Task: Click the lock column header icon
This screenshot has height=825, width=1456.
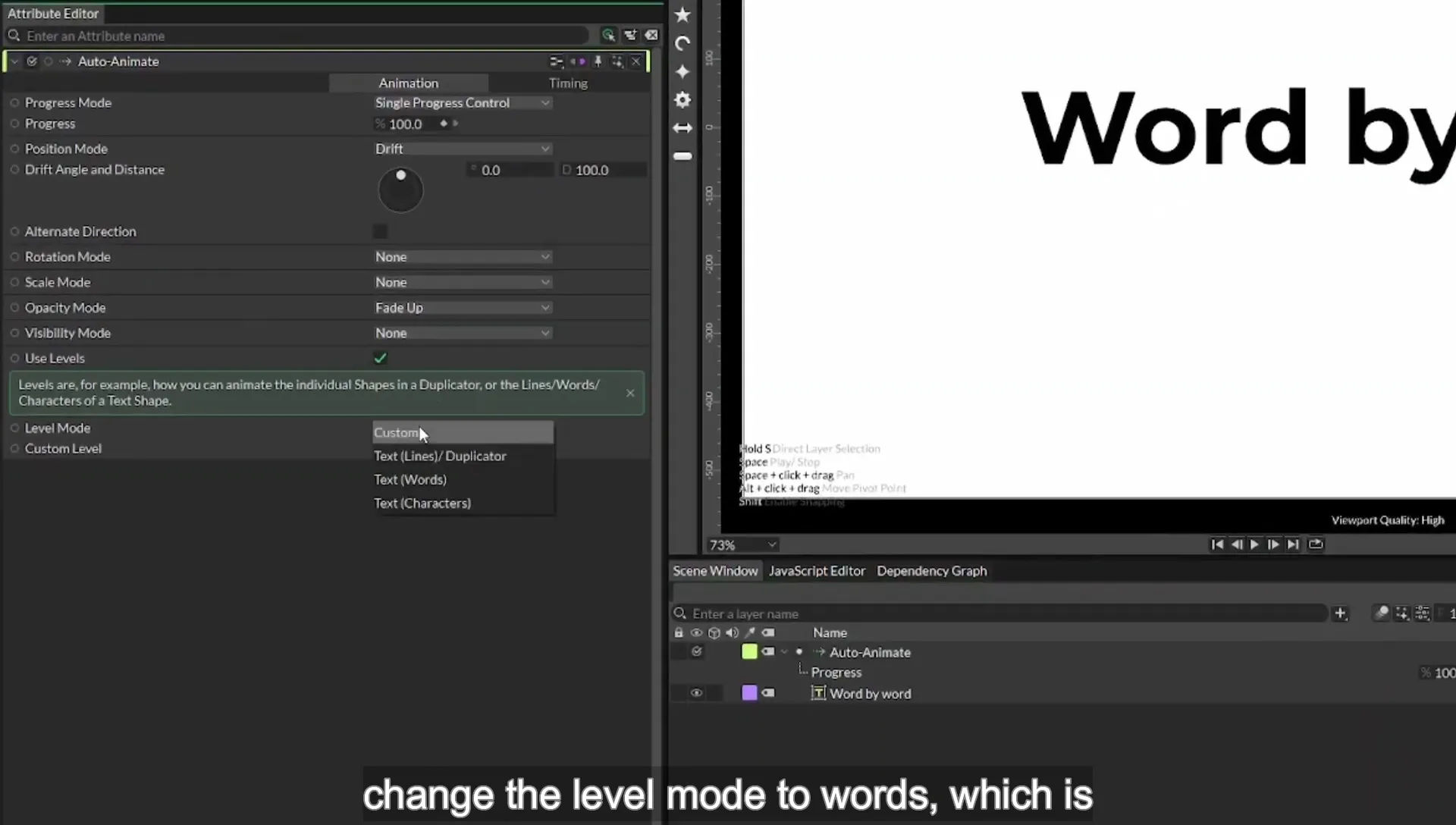Action: tap(679, 632)
